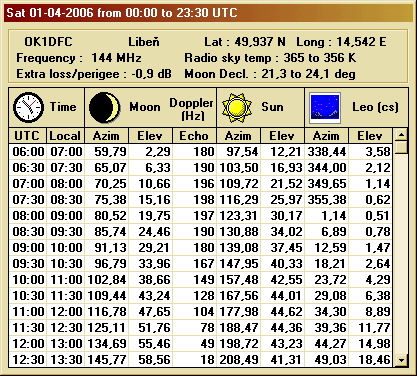This screenshot has width=417, height=376.
Task: Select the 06:30 UTC cell
Action: tap(28, 168)
